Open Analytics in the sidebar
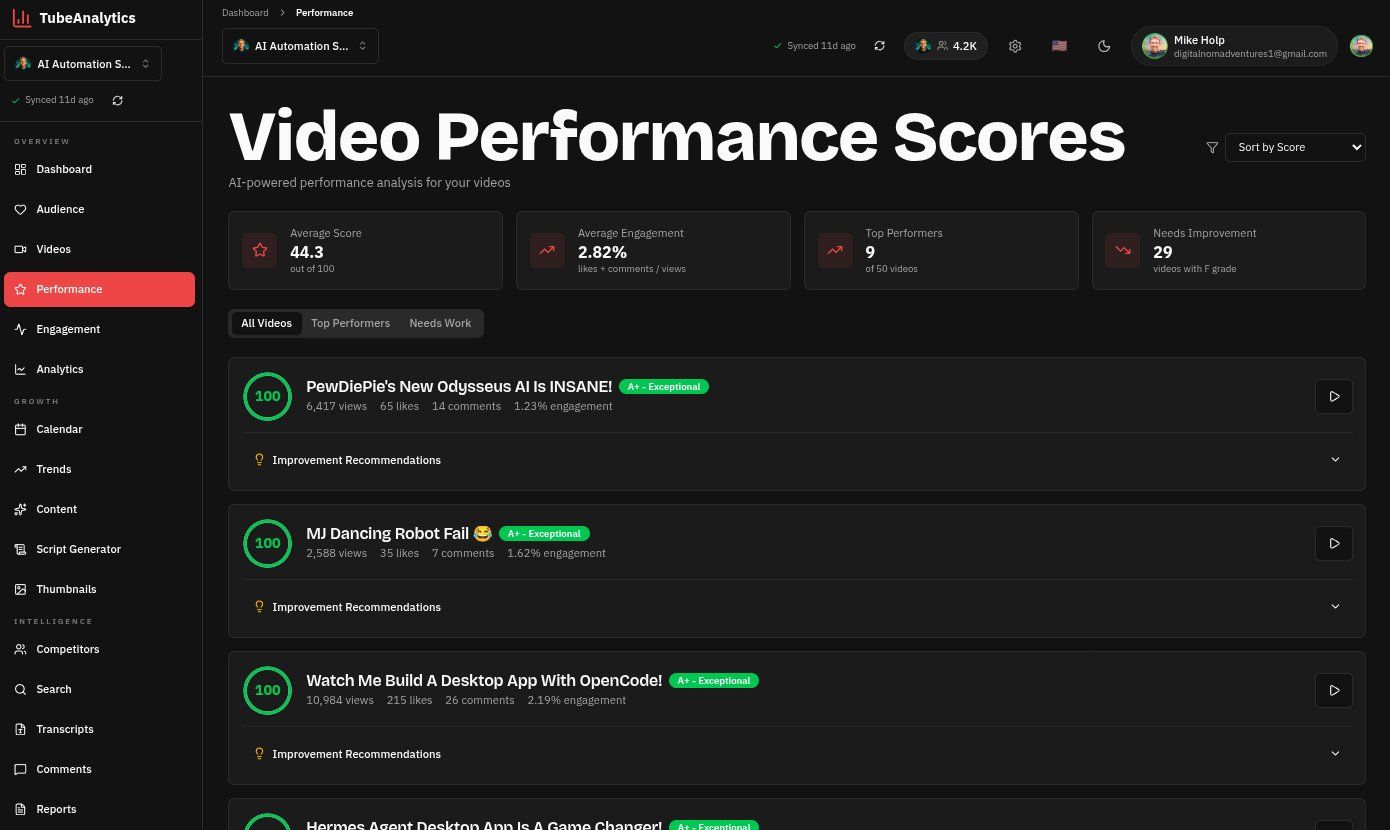The height and width of the screenshot is (830, 1390). click(99, 369)
